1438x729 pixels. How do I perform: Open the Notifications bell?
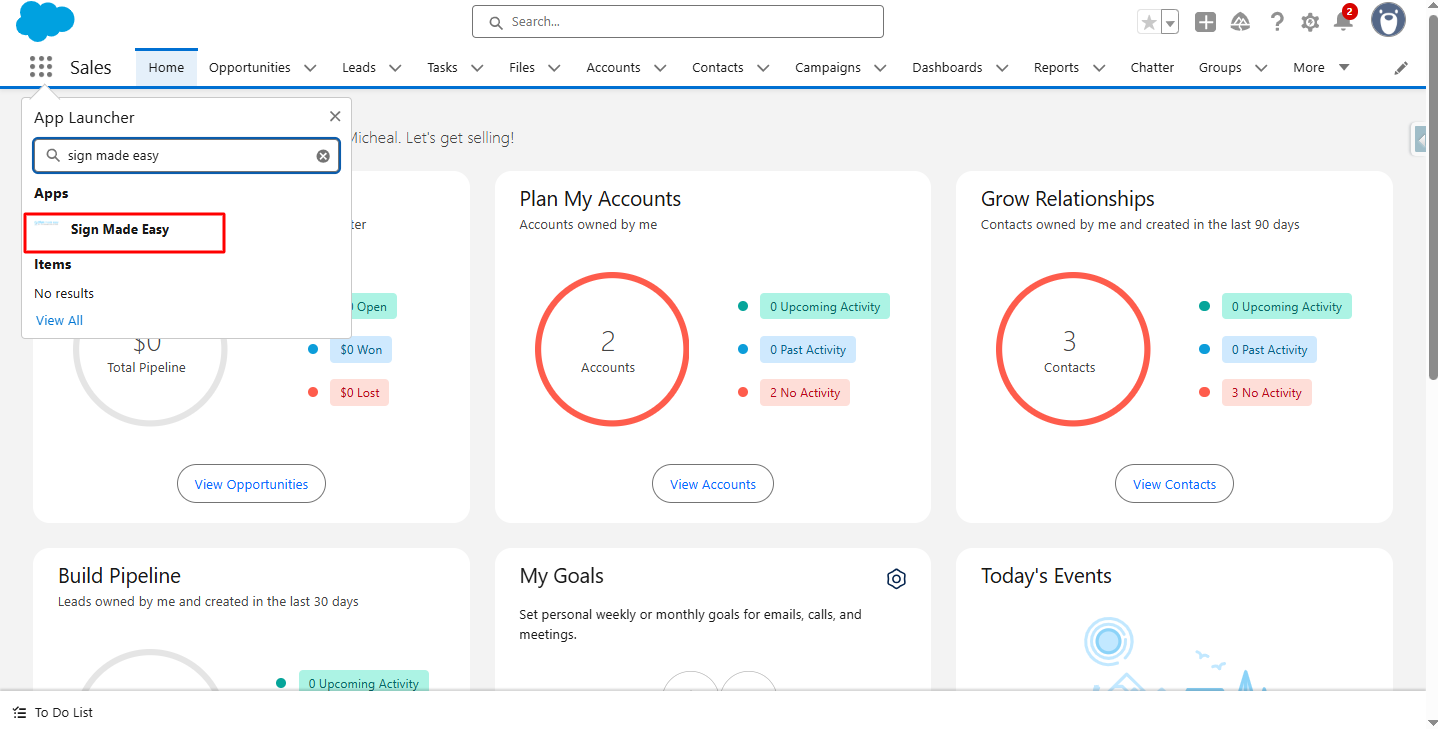point(1344,21)
